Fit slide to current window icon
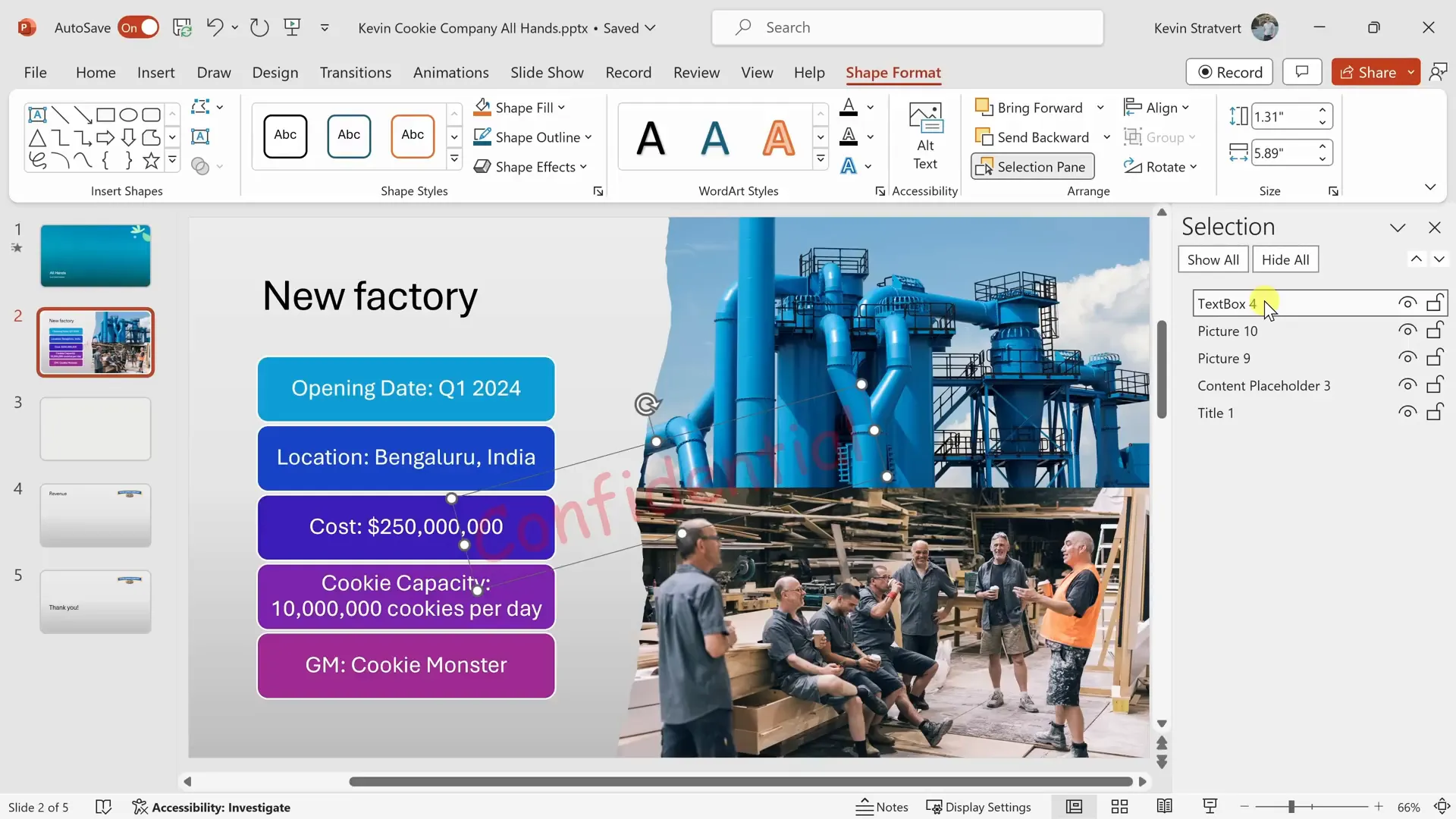Screen dimensions: 1456x819 pos(1442,807)
